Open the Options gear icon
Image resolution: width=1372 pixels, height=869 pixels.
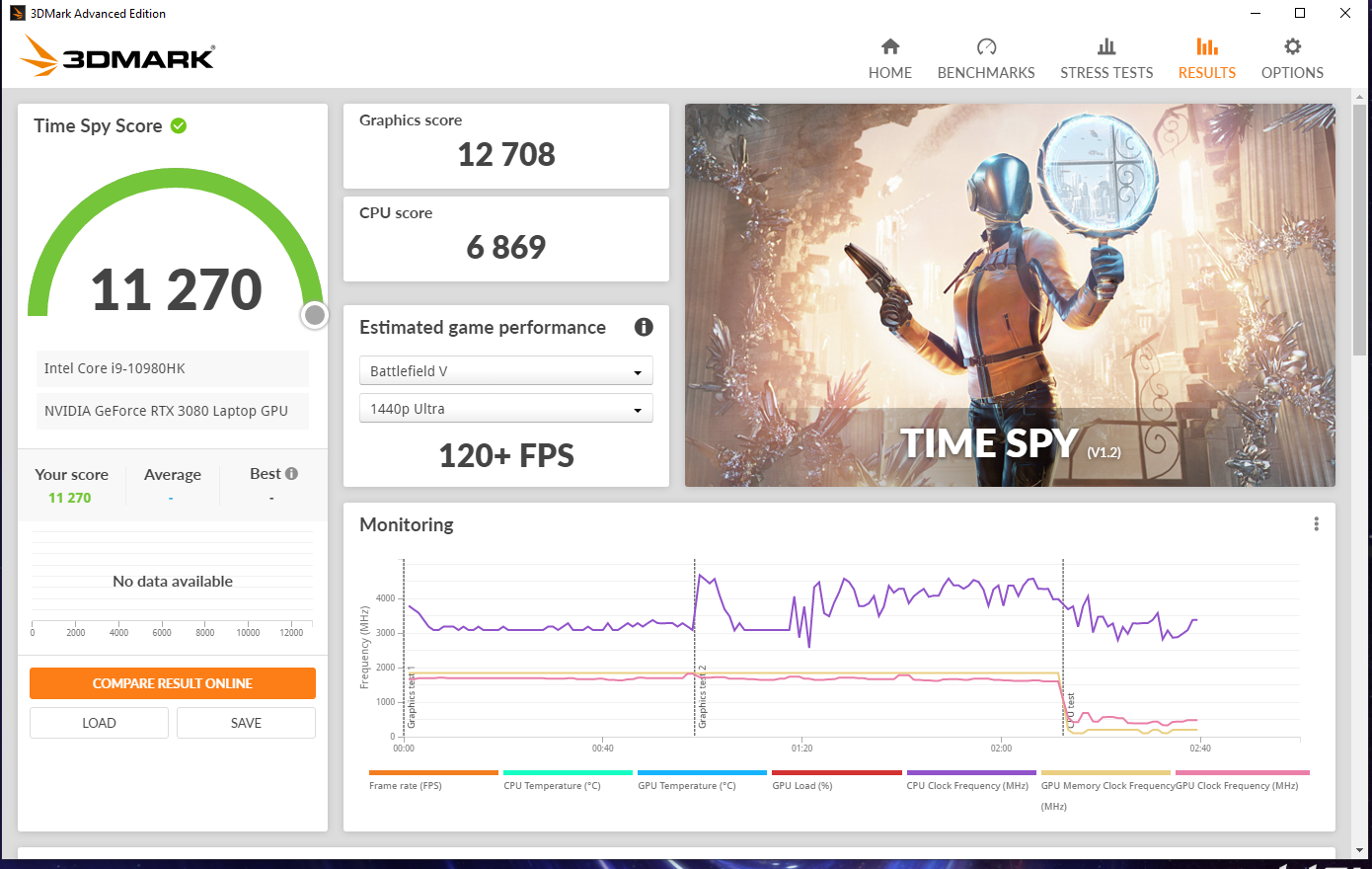(x=1292, y=46)
